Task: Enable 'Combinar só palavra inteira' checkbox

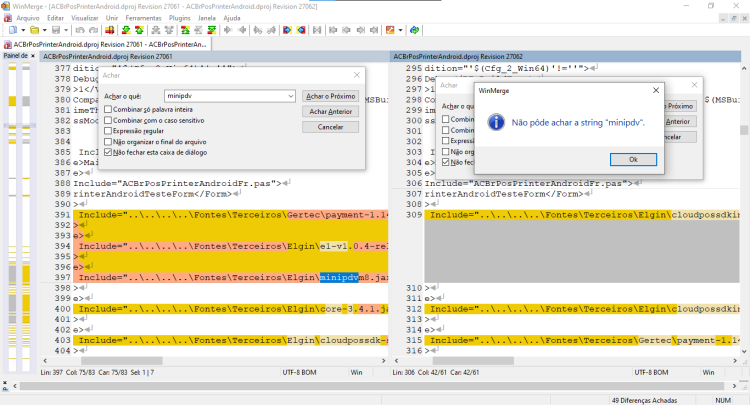Action: click(108, 109)
